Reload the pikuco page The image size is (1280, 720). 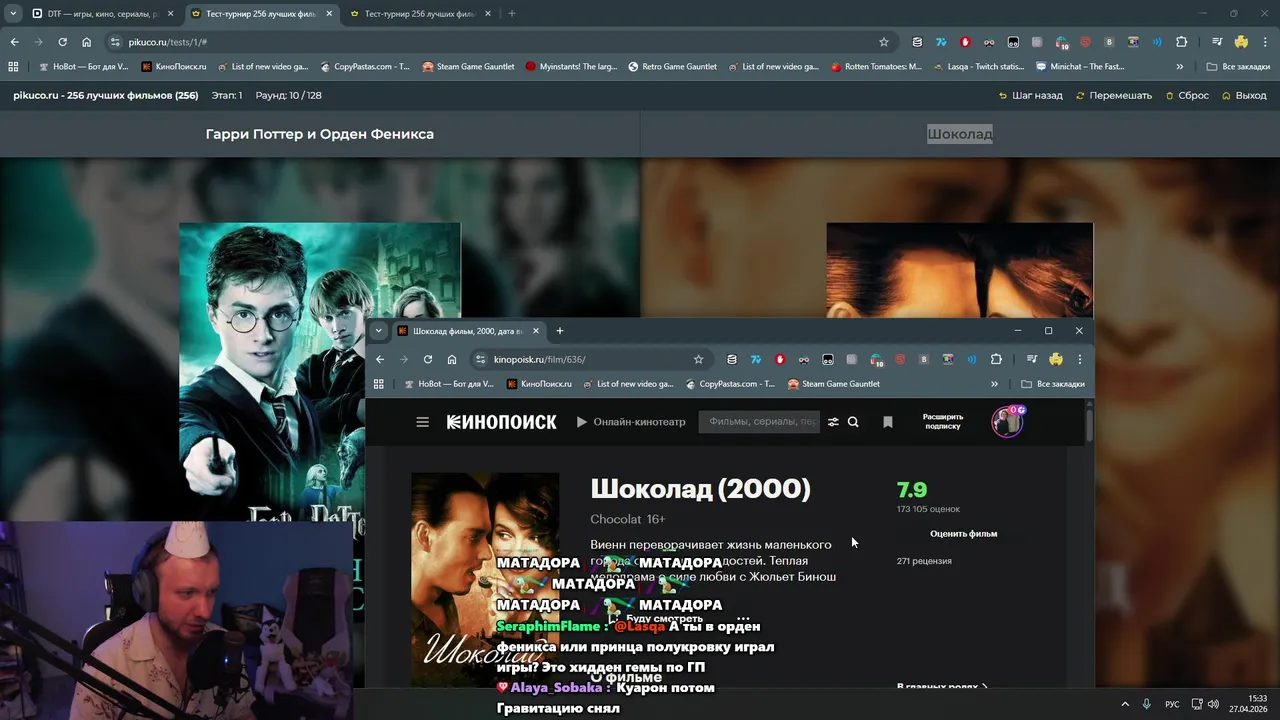coord(62,42)
